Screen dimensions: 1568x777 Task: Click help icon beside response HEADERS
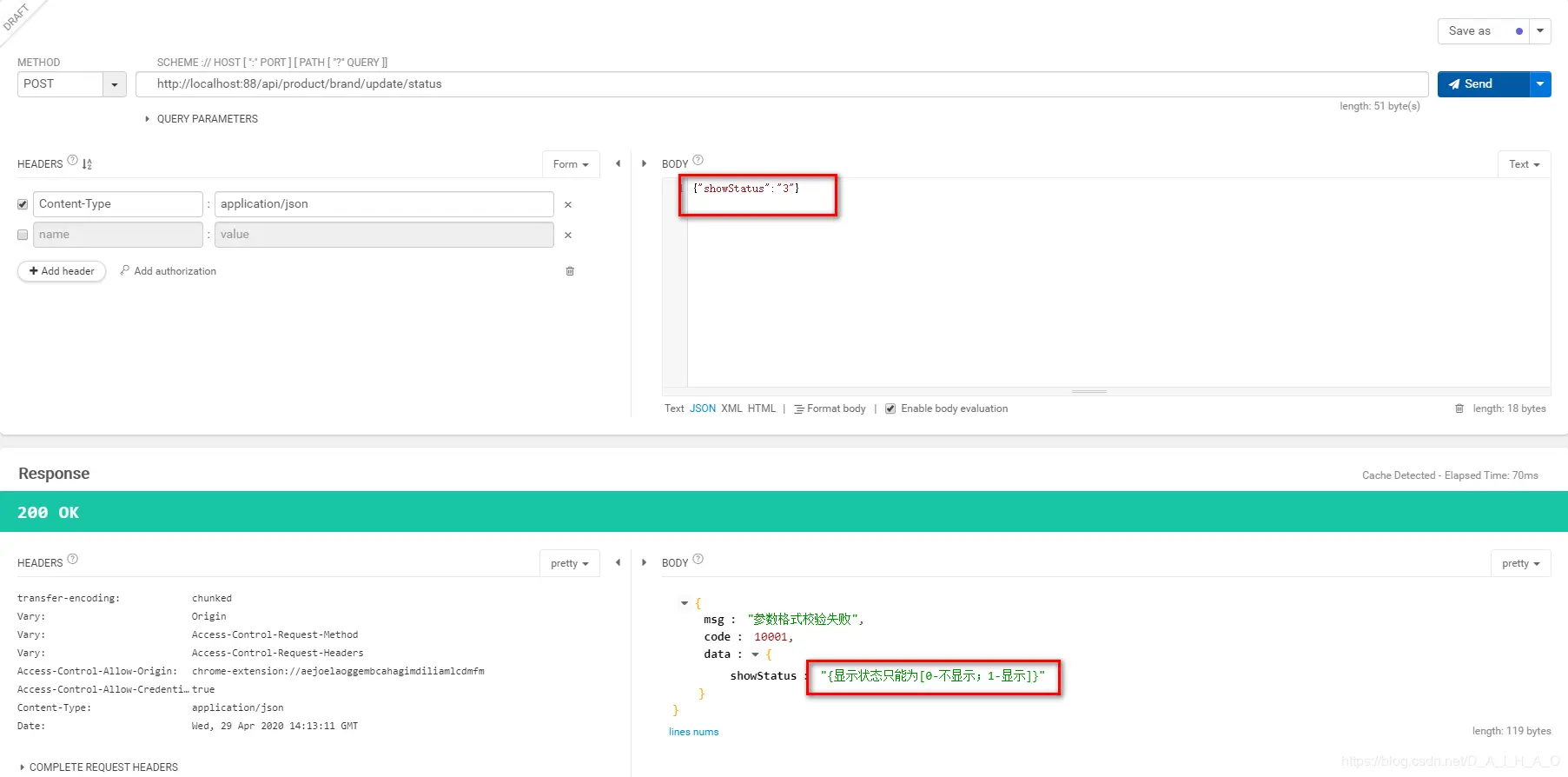(x=73, y=559)
